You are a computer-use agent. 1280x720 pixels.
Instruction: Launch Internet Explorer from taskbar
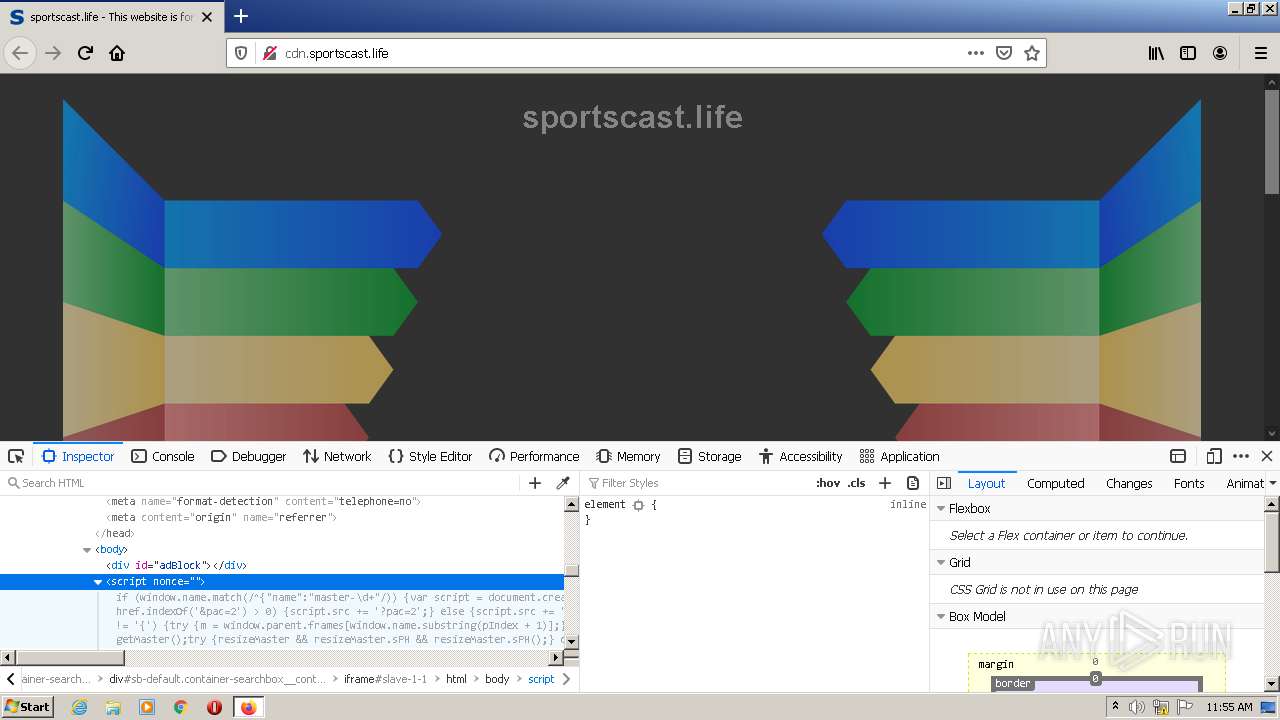click(x=79, y=707)
